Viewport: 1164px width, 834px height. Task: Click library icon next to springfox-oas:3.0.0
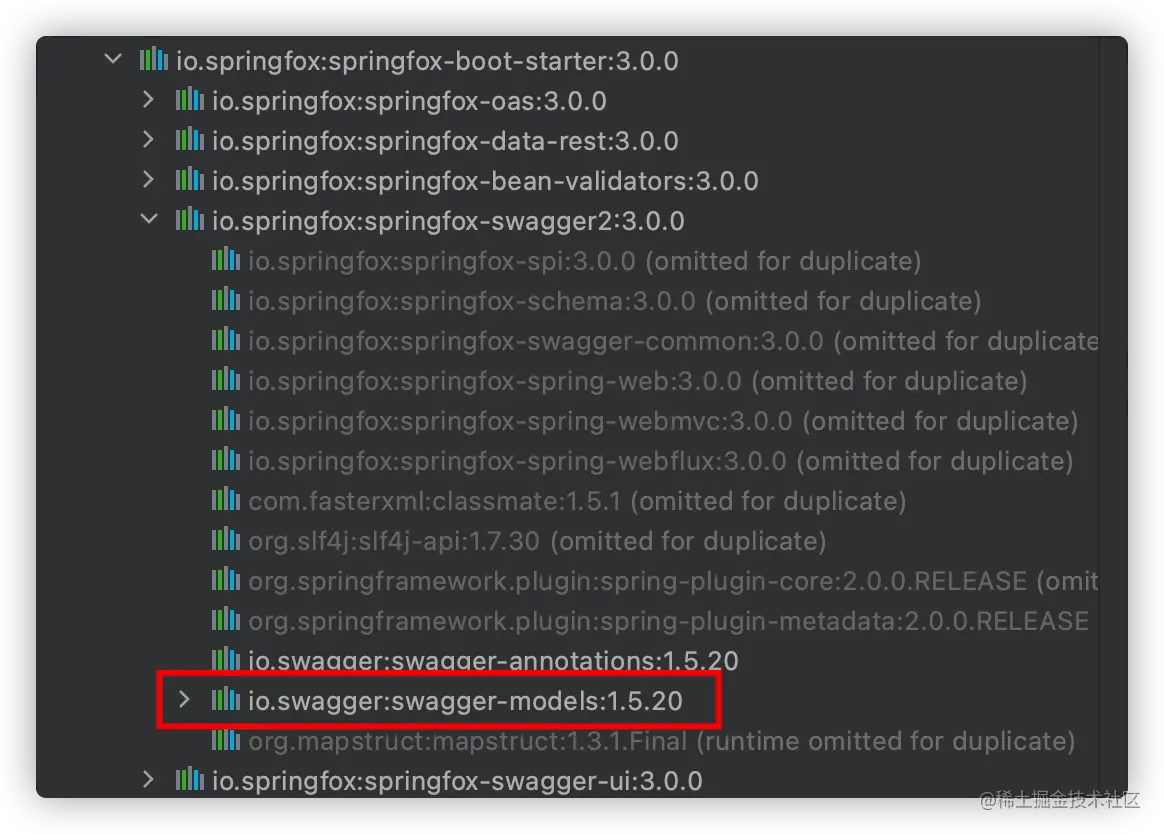(x=190, y=100)
